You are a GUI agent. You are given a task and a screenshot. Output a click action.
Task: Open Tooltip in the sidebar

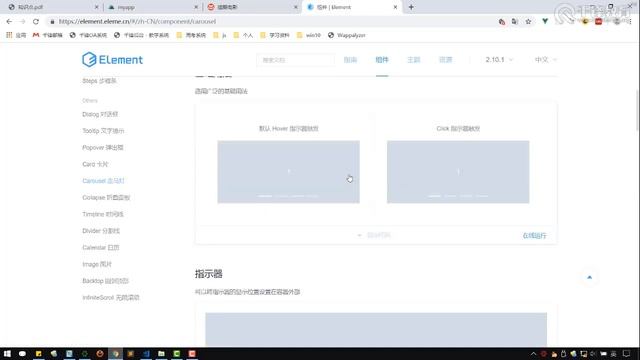point(103,131)
